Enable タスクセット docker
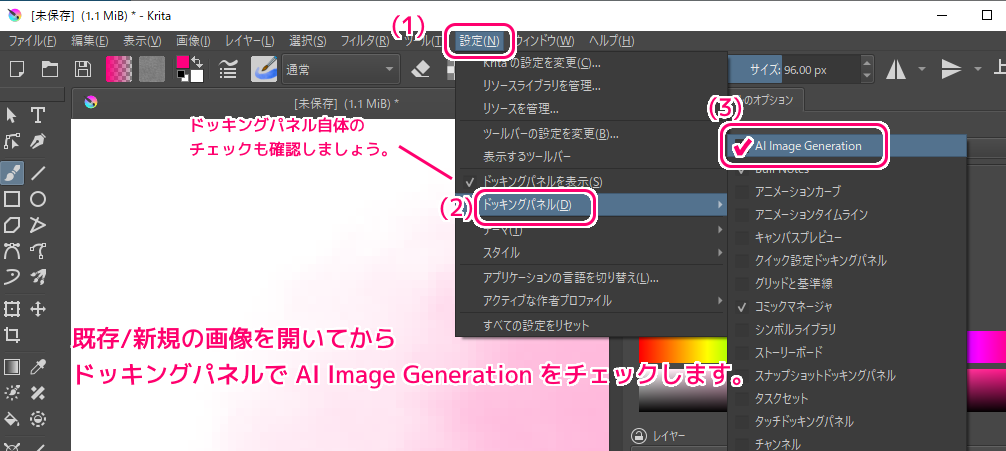This screenshot has width=1006, height=451. (x=847, y=398)
